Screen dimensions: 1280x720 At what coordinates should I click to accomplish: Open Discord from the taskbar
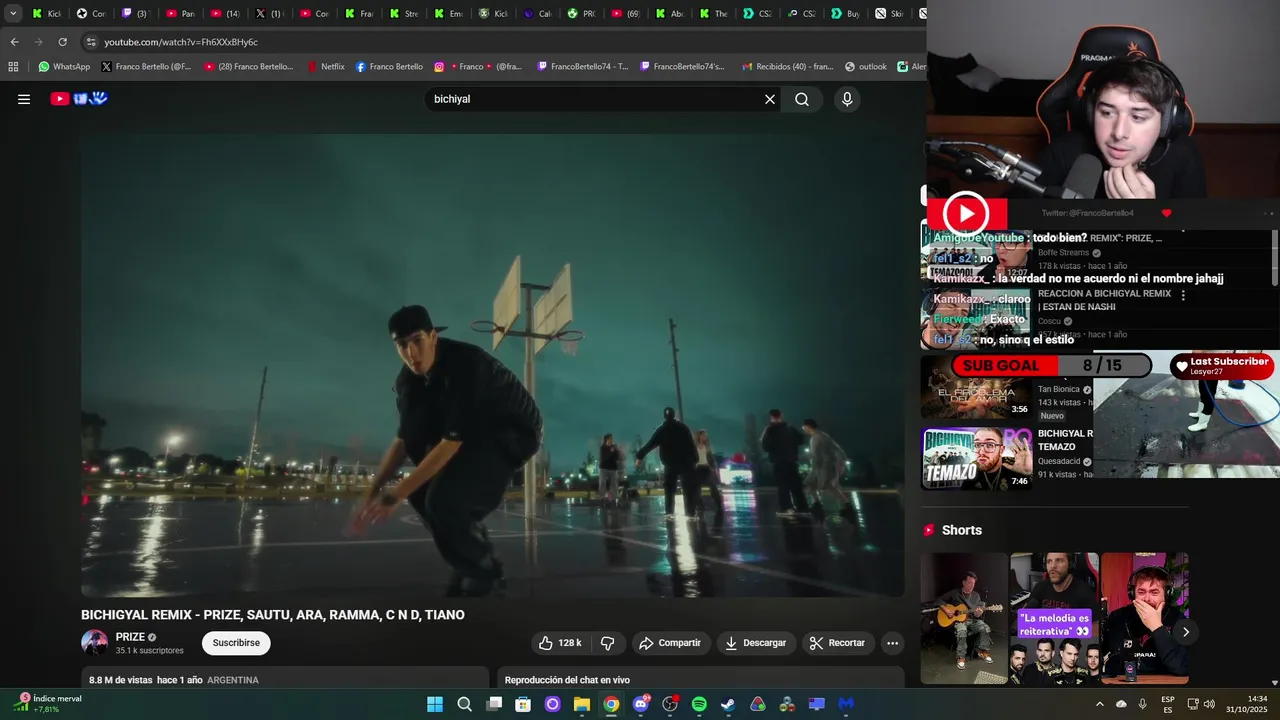[641, 704]
